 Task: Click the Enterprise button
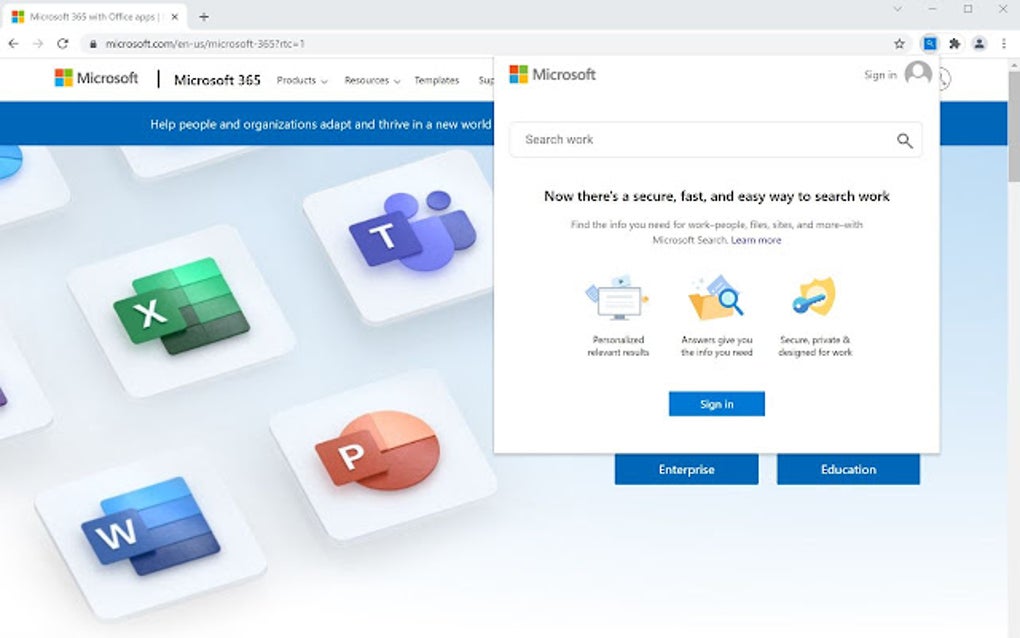coord(686,470)
